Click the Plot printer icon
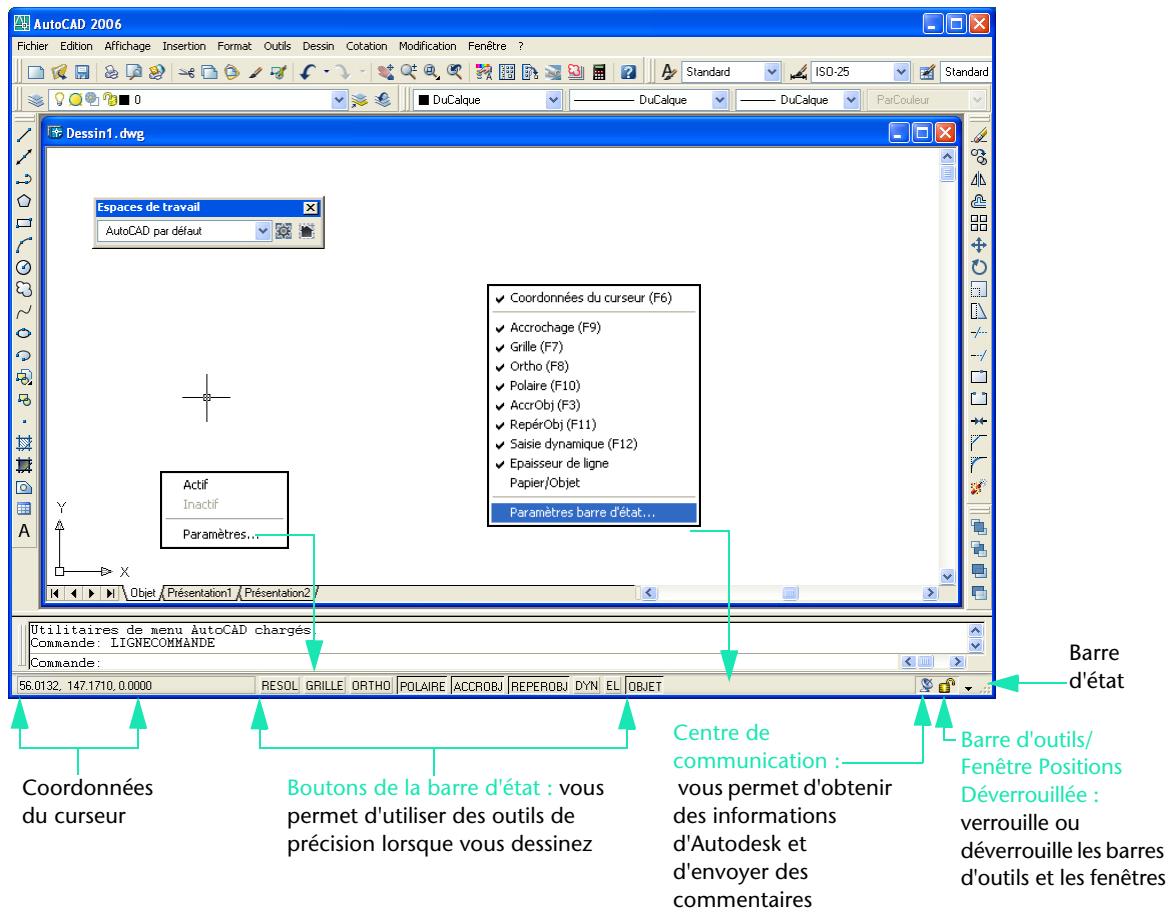Image resolution: width=1173 pixels, height=915 pixels. coord(111,73)
